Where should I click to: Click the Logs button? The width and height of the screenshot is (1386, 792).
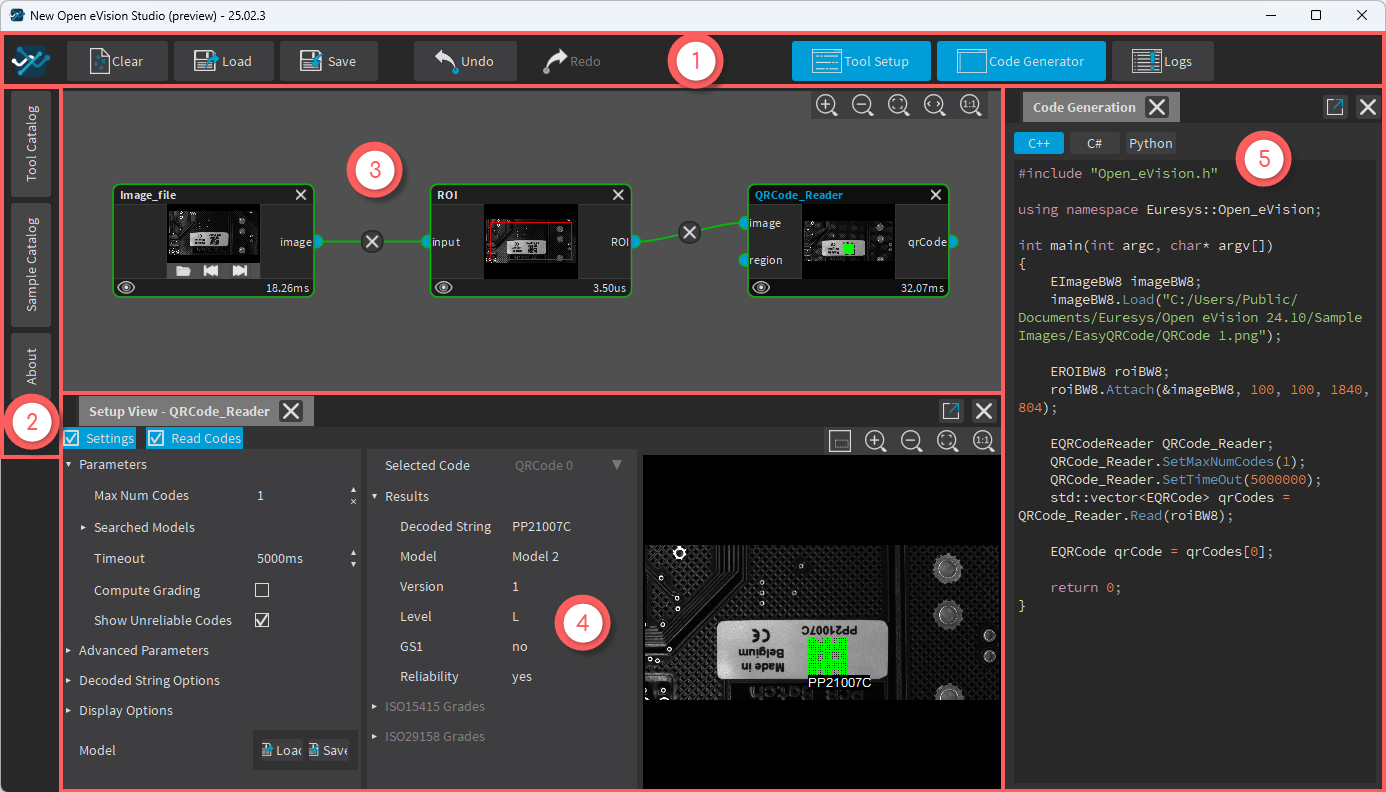pyautogui.click(x=1162, y=61)
